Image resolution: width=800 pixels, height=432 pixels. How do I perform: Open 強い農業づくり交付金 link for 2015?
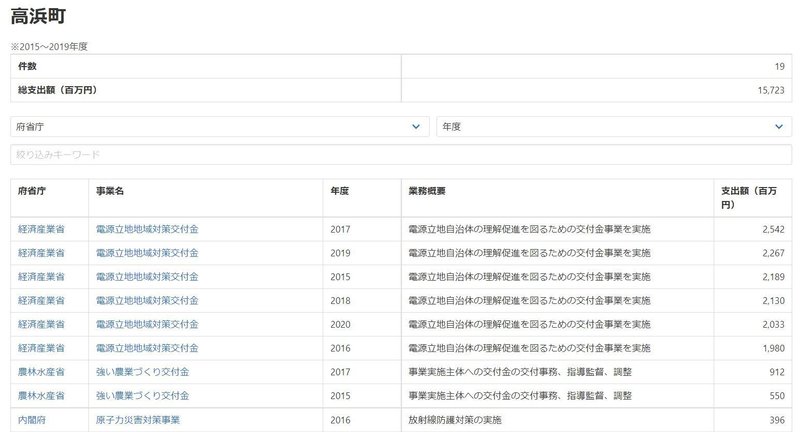142,395
